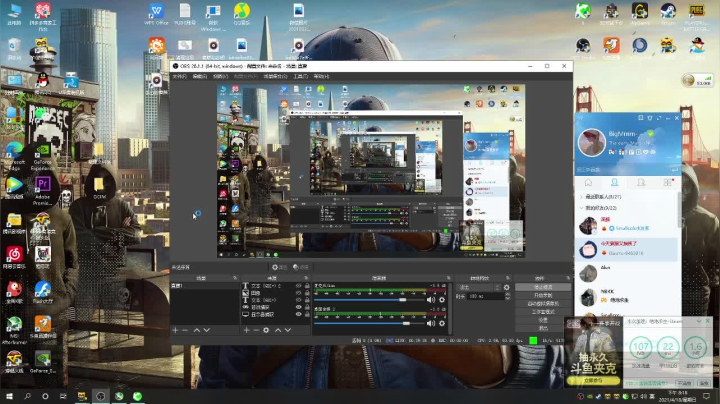
Task: Pop out the scenes dock panel
Action: [235, 278]
